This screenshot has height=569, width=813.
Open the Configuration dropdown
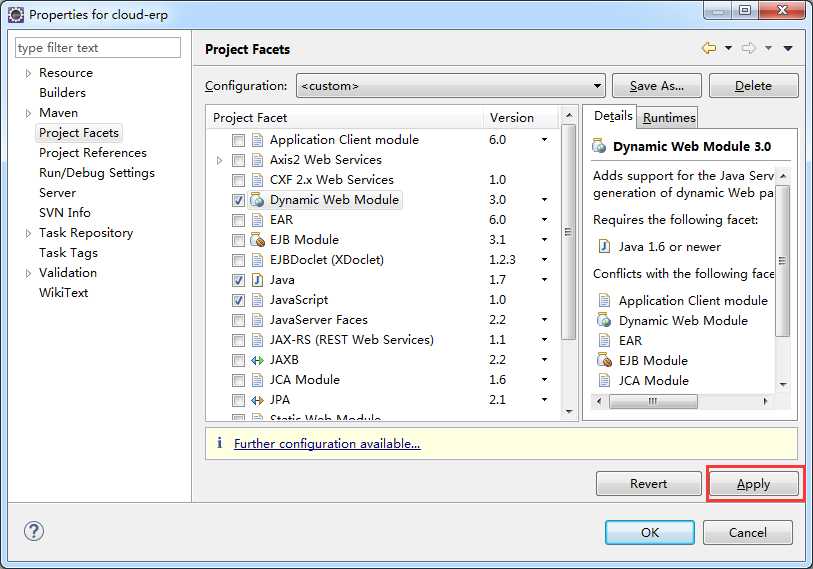[450, 86]
